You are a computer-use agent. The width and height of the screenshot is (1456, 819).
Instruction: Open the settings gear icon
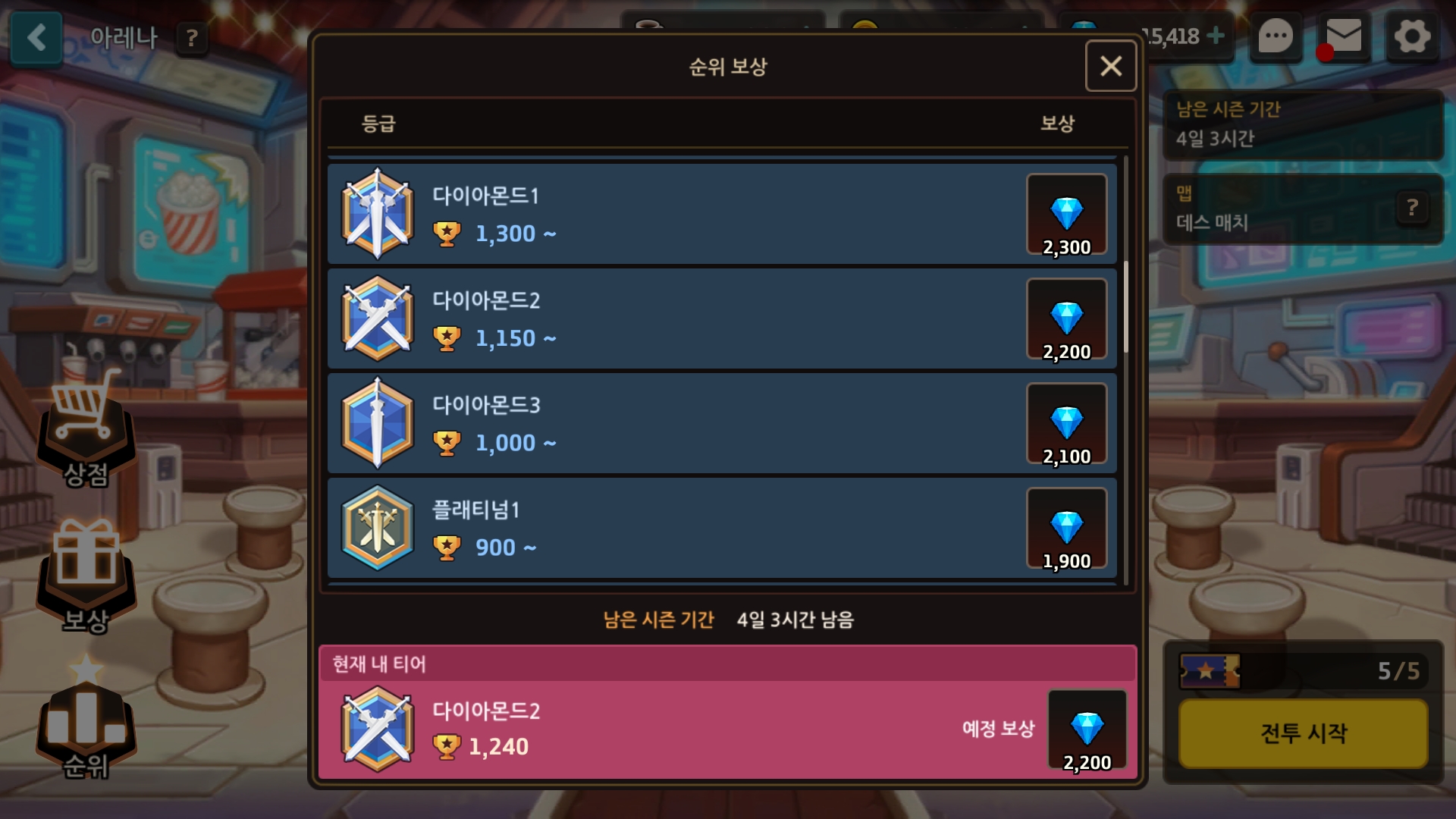(x=1412, y=36)
